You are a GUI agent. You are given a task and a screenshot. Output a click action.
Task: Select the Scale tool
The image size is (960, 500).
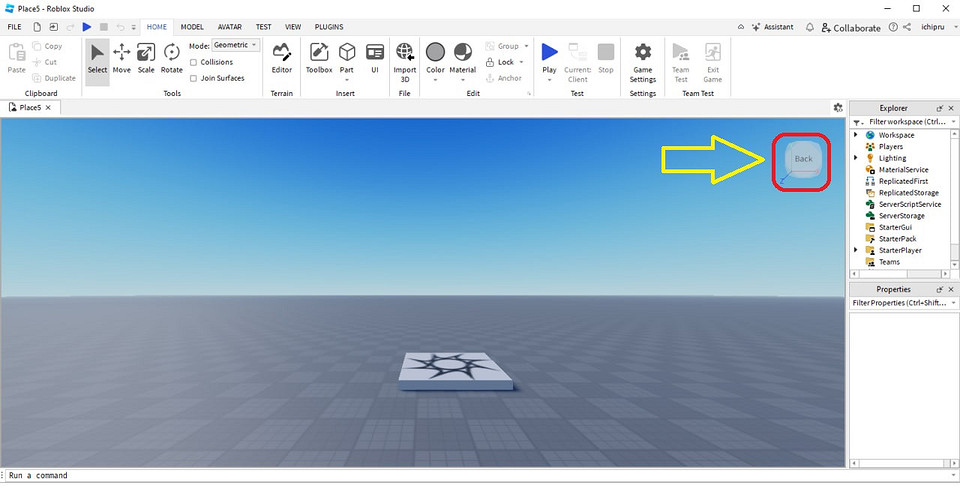pyautogui.click(x=146, y=57)
